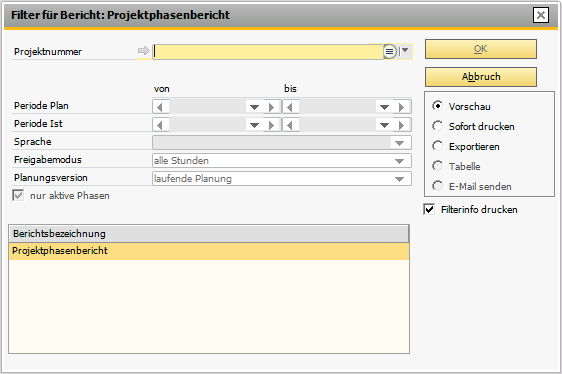Open Periode Ist bis period dropdown
Screen dimensions: 562x374
384,125
